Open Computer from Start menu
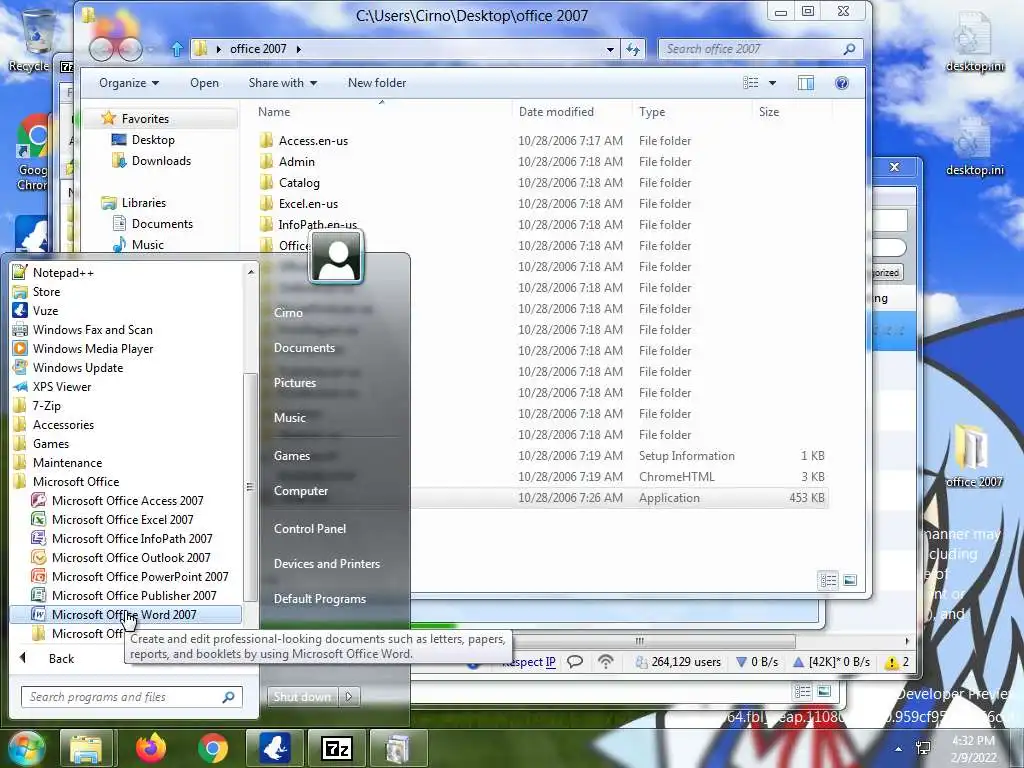The height and width of the screenshot is (768, 1024). pos(300,491)
